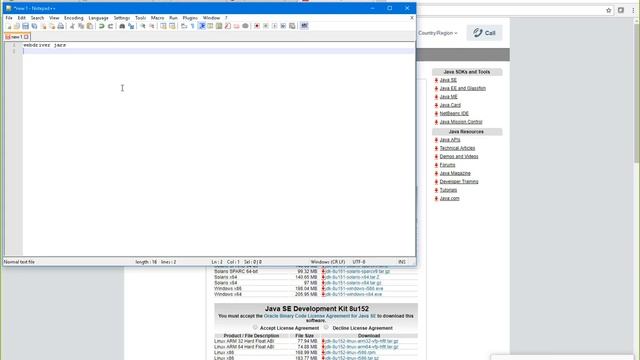
Task: Click the browser three-dot menu icon
Action: point(633,10)
